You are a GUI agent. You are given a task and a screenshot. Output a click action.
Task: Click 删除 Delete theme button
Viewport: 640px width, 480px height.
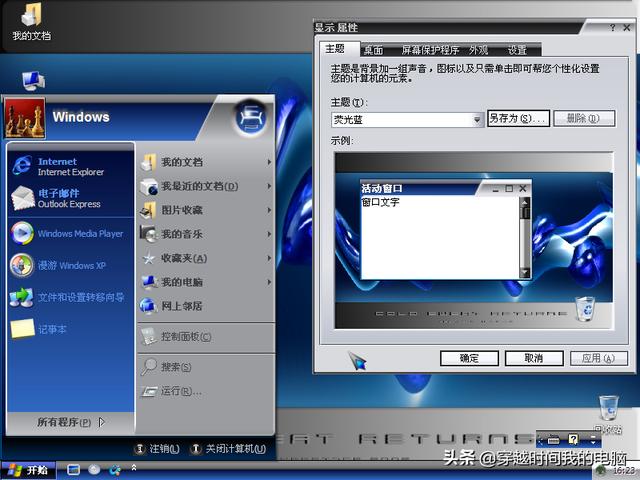tap(584, 119)
